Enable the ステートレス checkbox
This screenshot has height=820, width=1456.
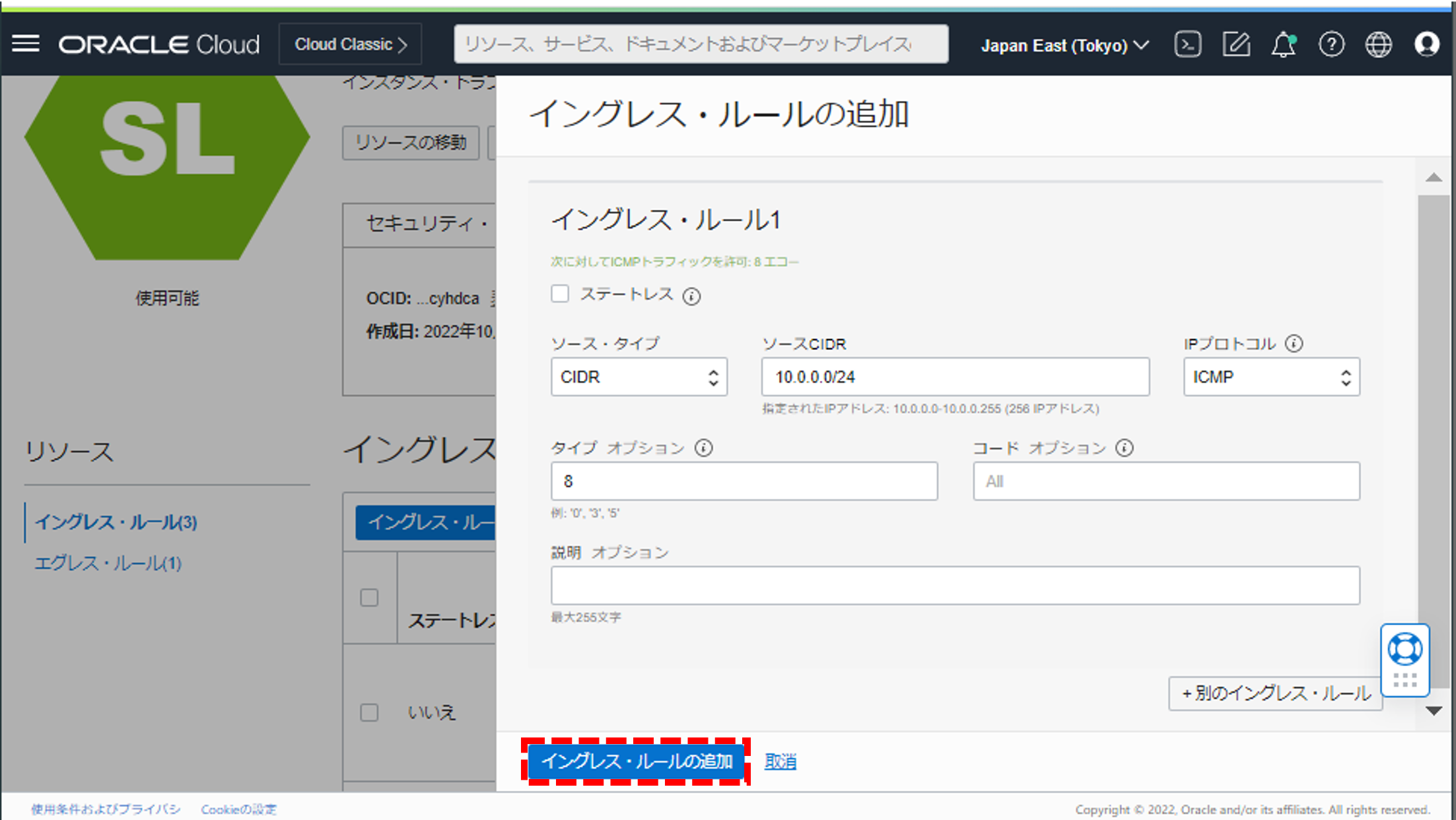pos(560,294)
